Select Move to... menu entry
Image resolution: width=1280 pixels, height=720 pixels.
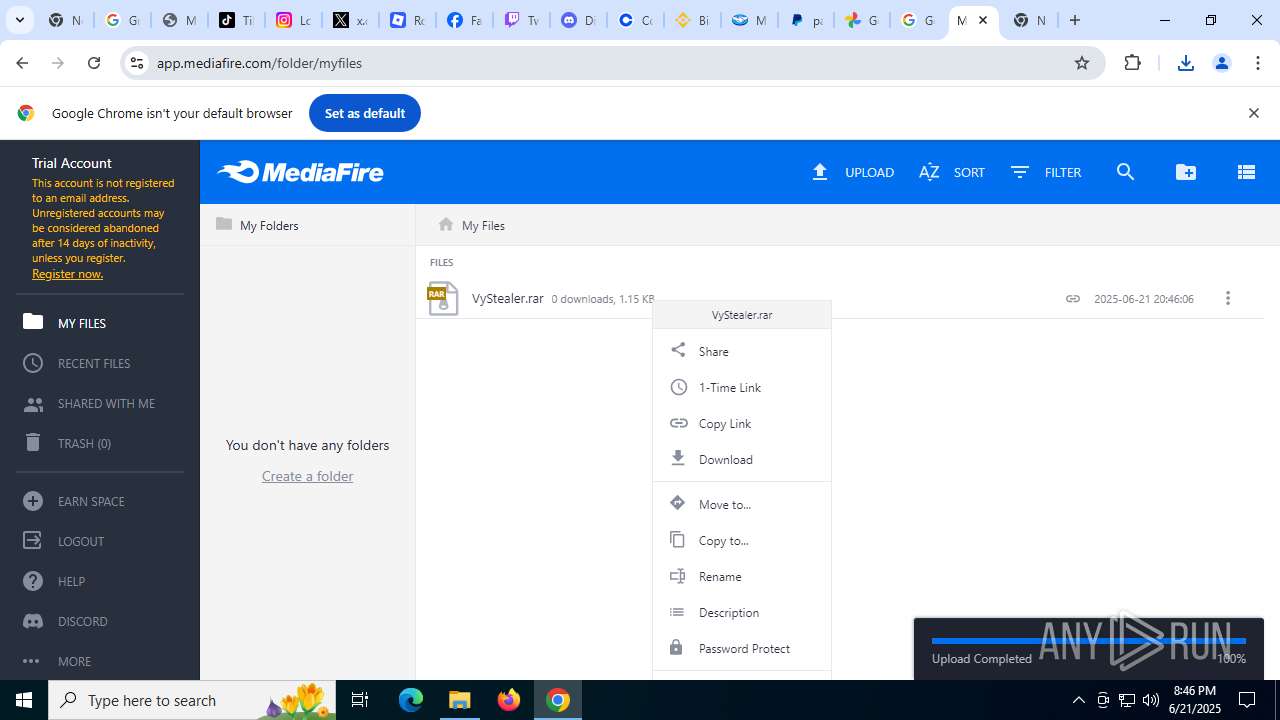(742, 504)
